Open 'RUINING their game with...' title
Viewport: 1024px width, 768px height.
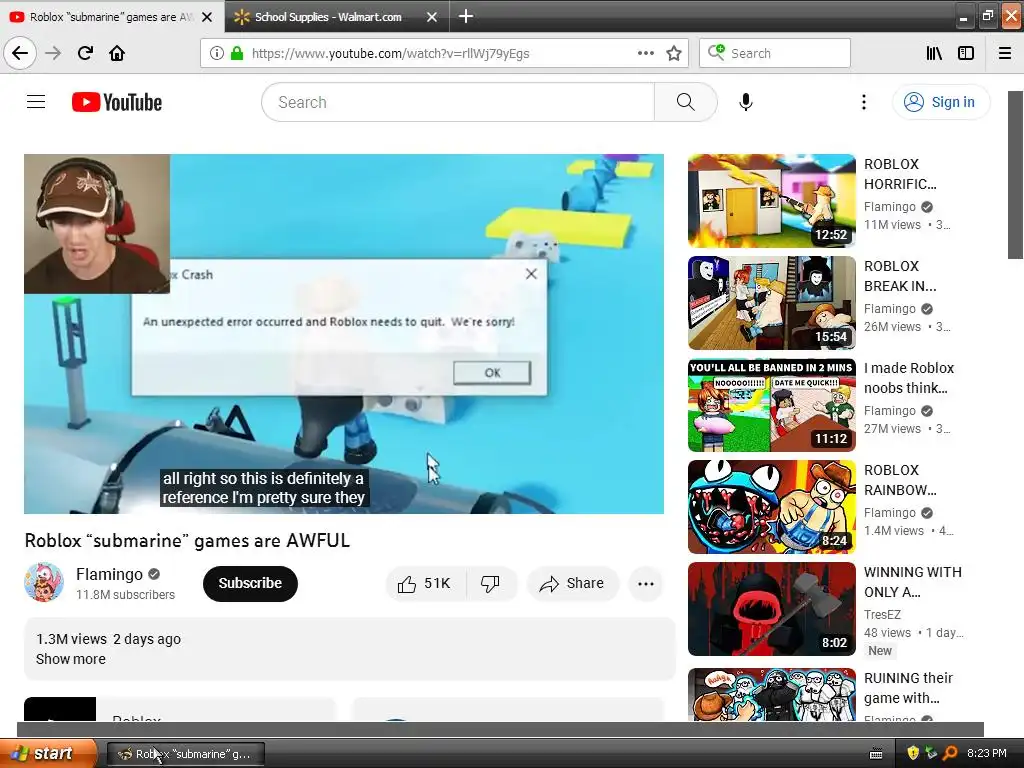click(x=908, y=688)
